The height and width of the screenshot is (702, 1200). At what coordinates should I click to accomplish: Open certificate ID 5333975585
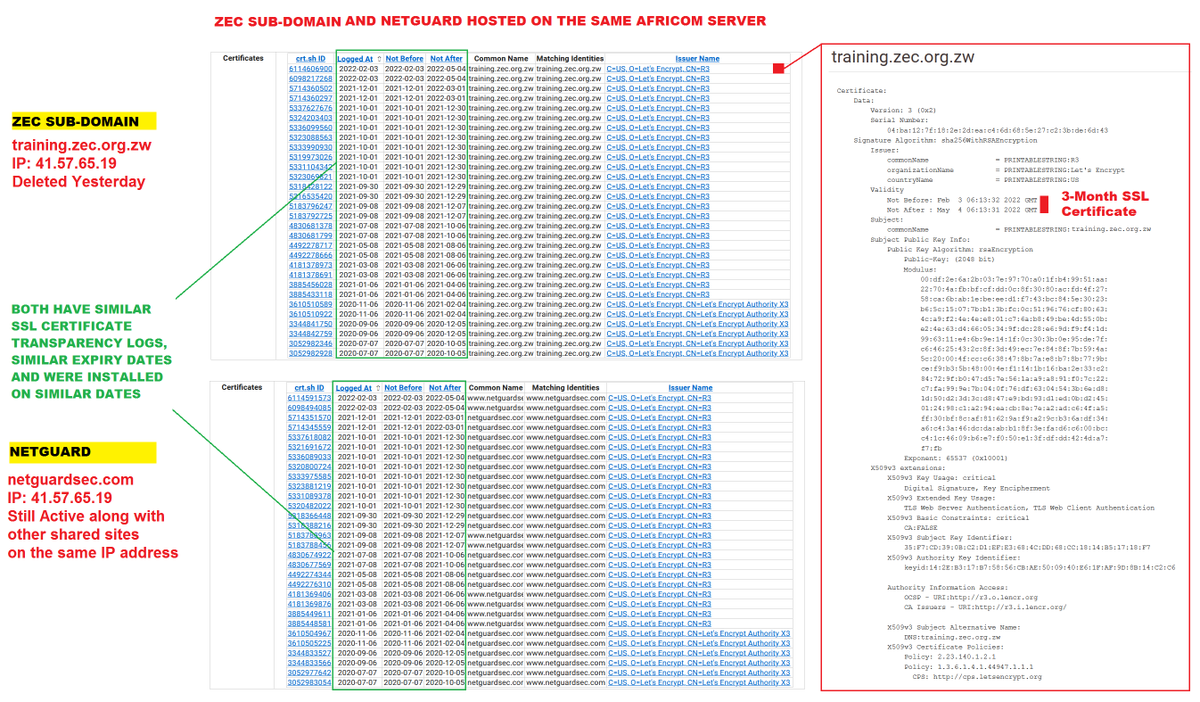[310, 476]
